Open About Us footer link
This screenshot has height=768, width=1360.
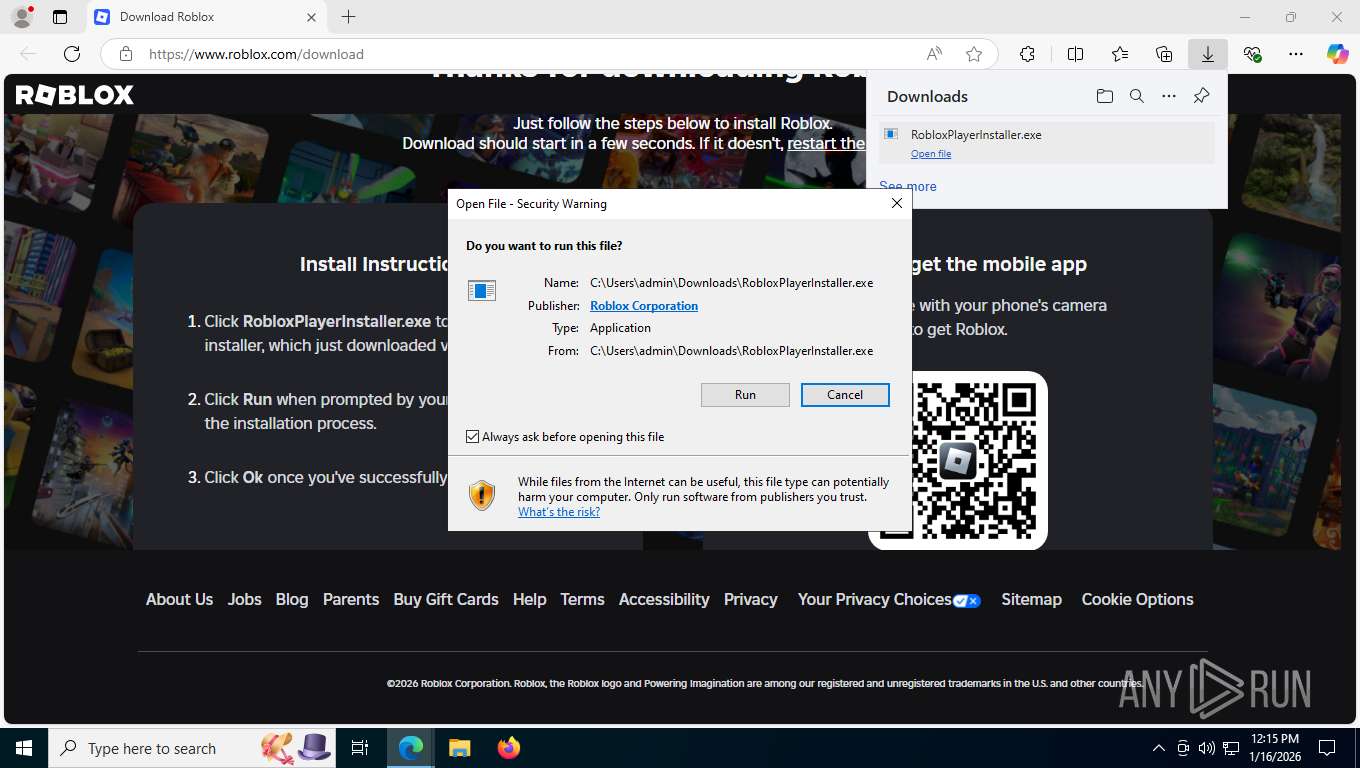coord(179,599)
